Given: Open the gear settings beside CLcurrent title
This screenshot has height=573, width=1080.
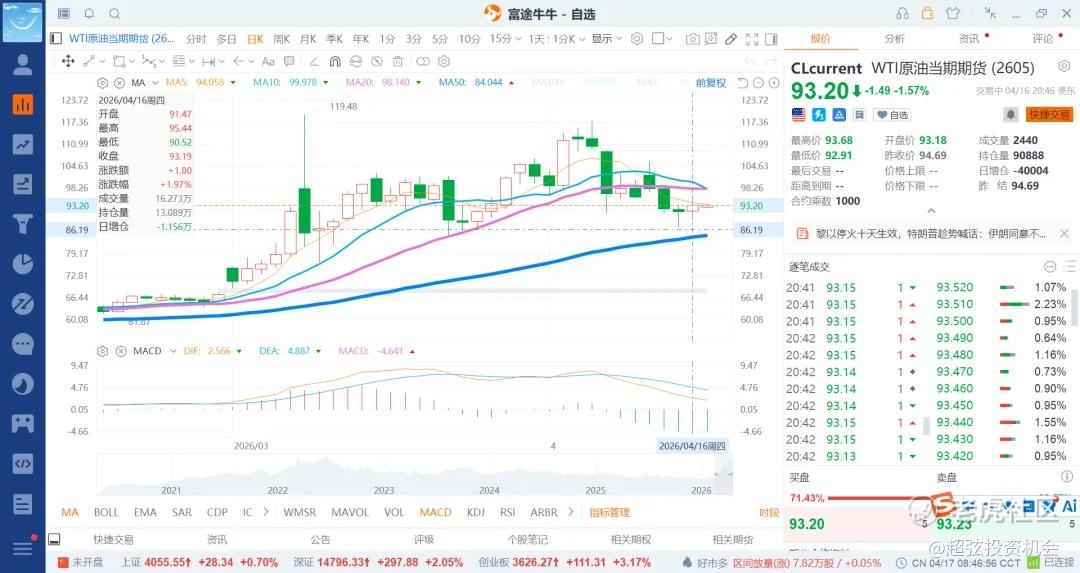Looking at the screenshot, I should (x=1064, y=66).
